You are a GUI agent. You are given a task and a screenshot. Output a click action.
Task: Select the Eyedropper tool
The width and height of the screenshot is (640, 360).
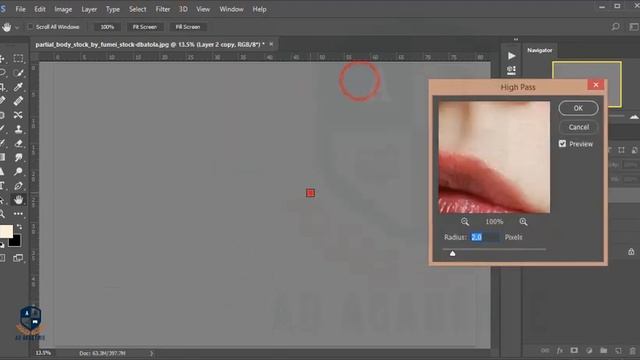18,87
